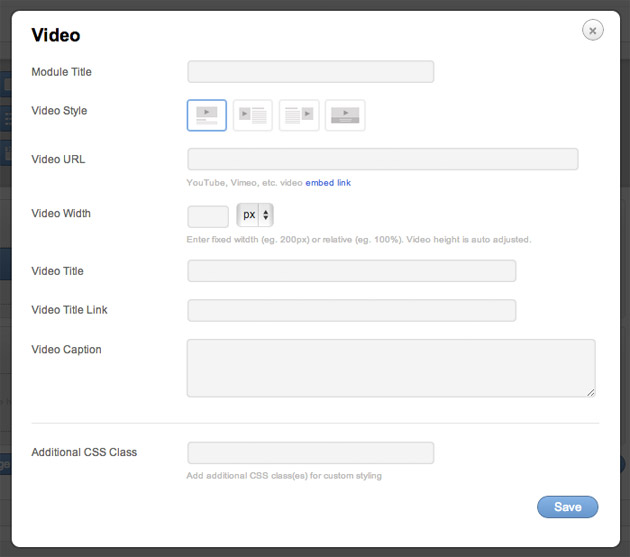The height and width of the screenshot is (557, 630).
Task: Click the 'Video Caption' label
Action: (66, 350)
